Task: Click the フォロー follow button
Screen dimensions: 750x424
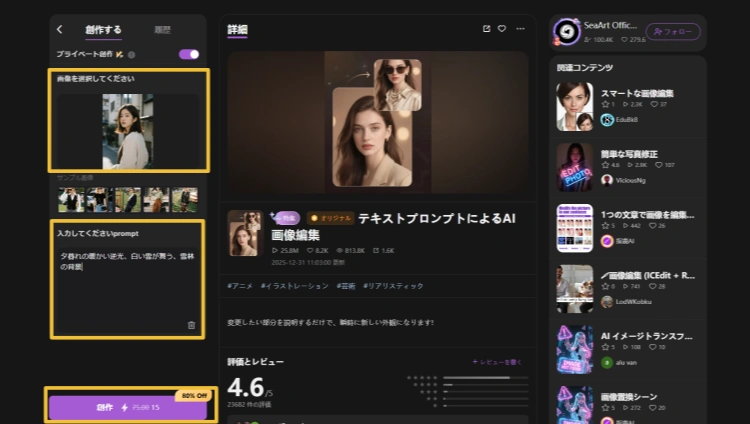Action: coord(673,32)
